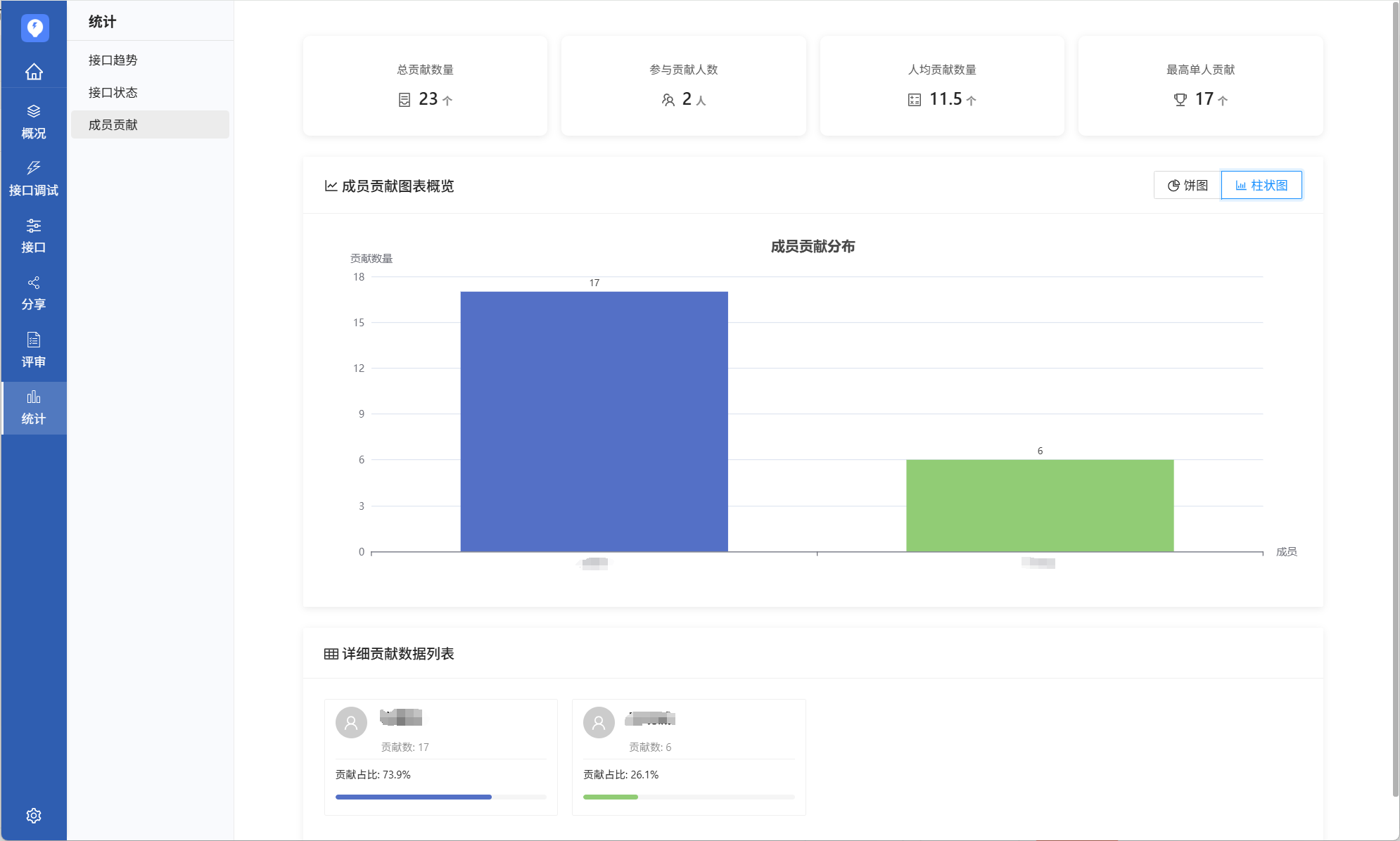Open settings gear icon
The width and height of the screenshot is (1400, 841).
point(34,815)
